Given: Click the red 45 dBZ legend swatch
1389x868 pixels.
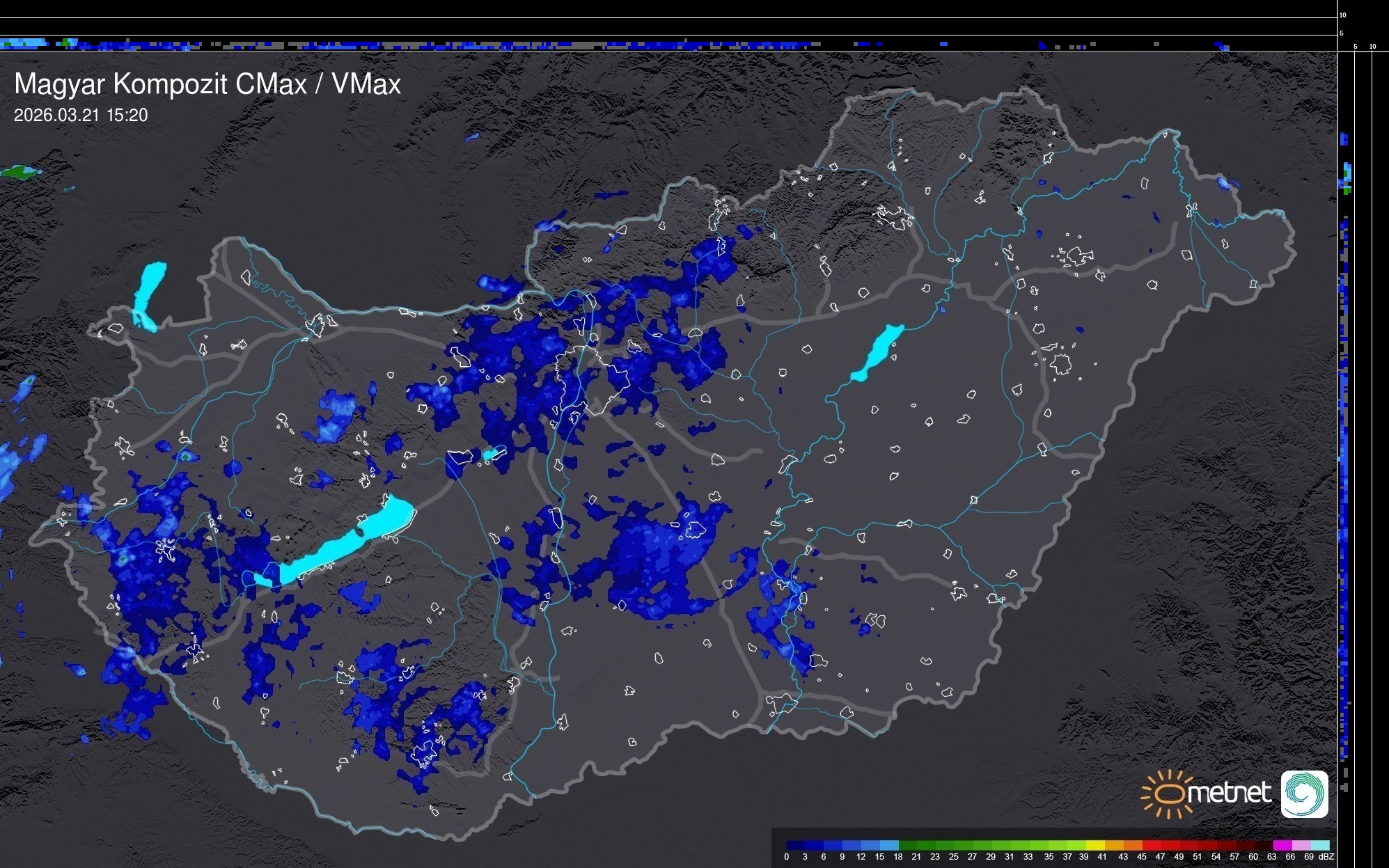Looking at the screenshot, I should tap(1151, 845).
